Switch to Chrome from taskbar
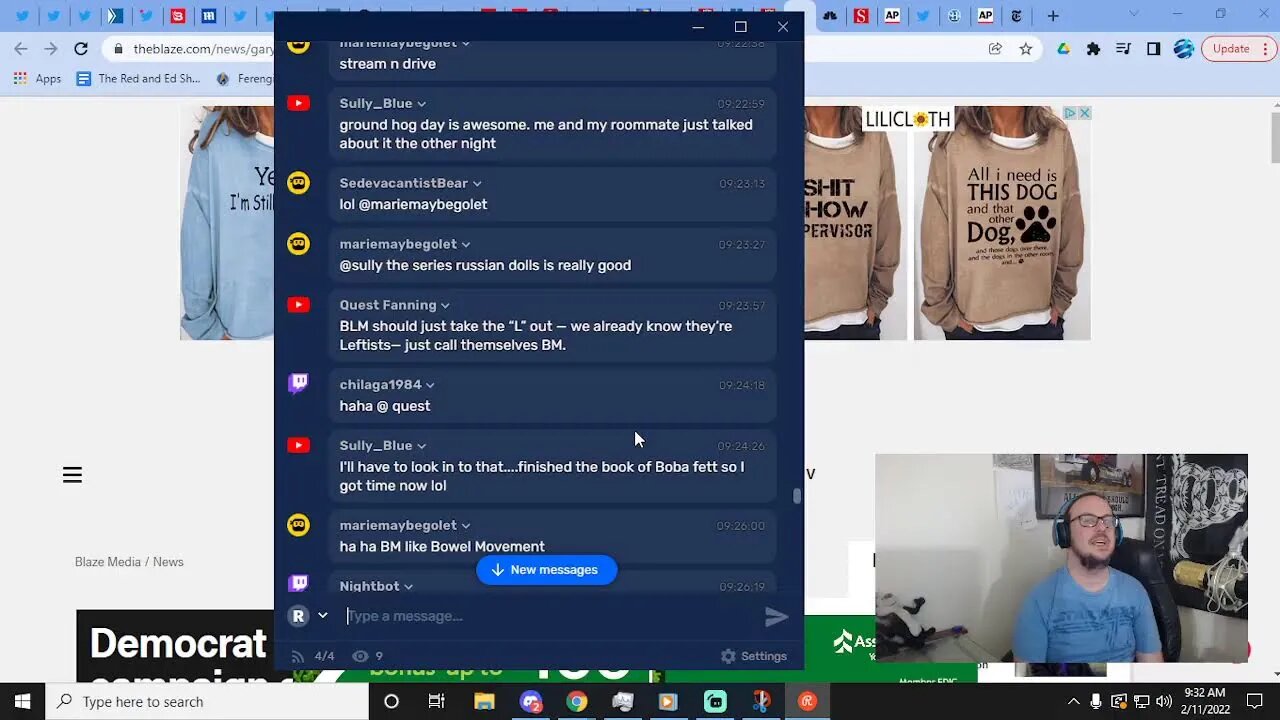The image size is (1280, 720). click(x=577, y=701)
